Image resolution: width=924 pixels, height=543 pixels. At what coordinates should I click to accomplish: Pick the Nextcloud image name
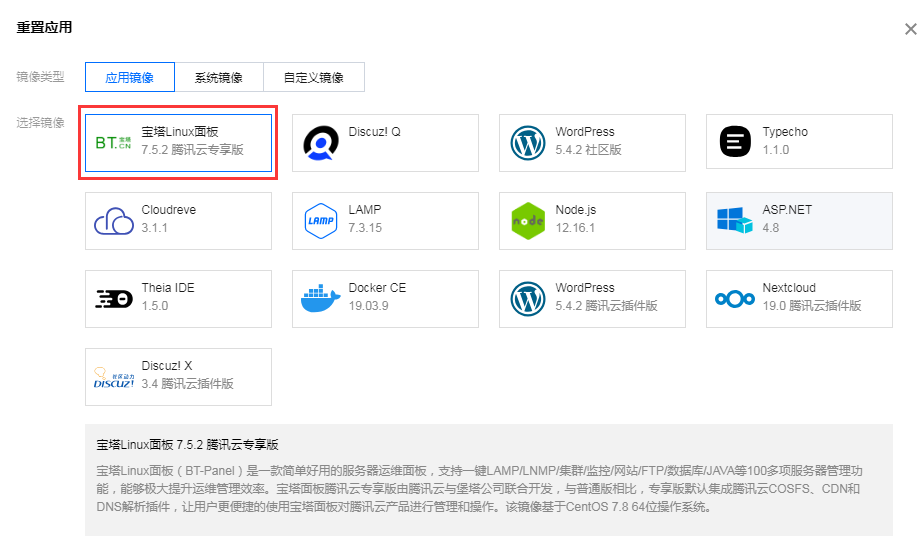click(x=789, y=288)
